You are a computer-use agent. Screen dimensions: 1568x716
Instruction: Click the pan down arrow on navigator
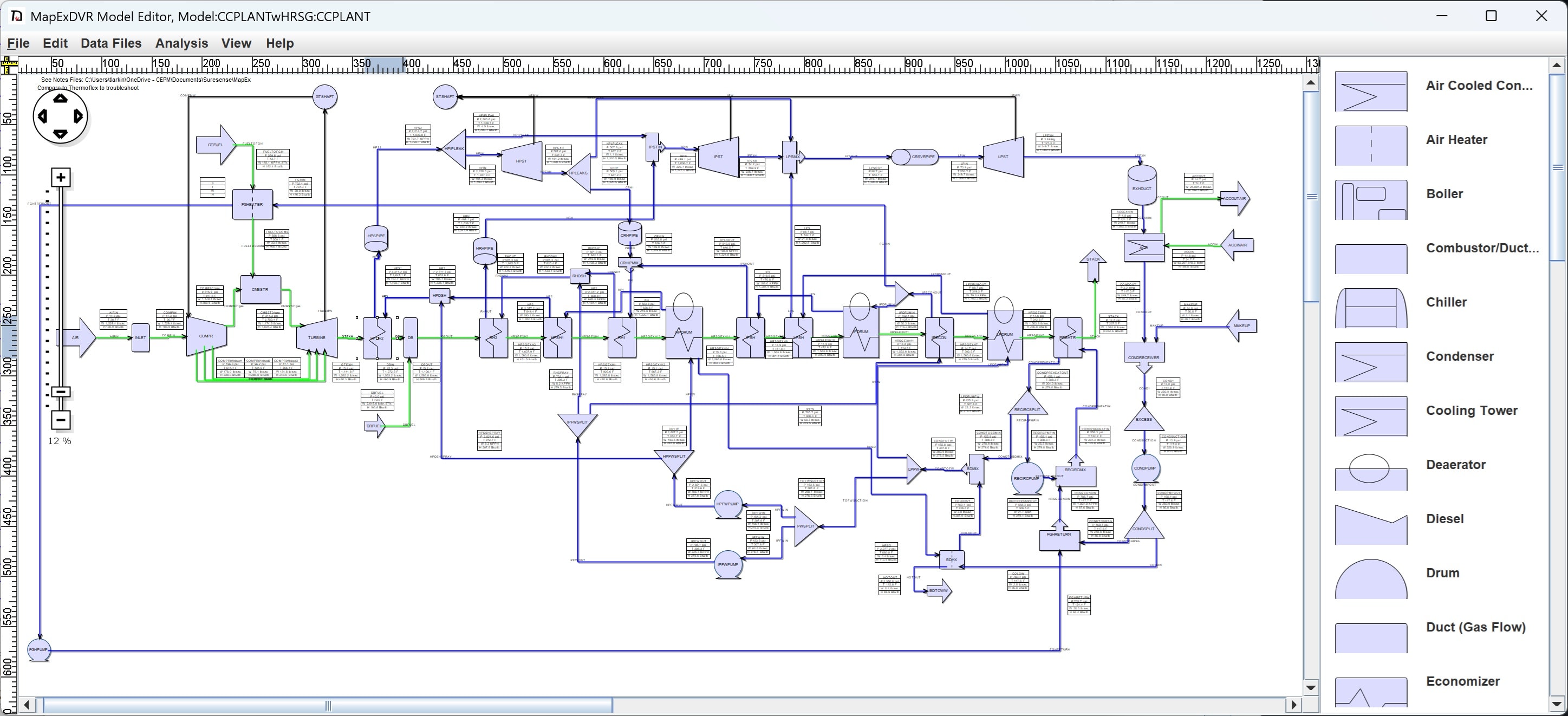point(60,133)
